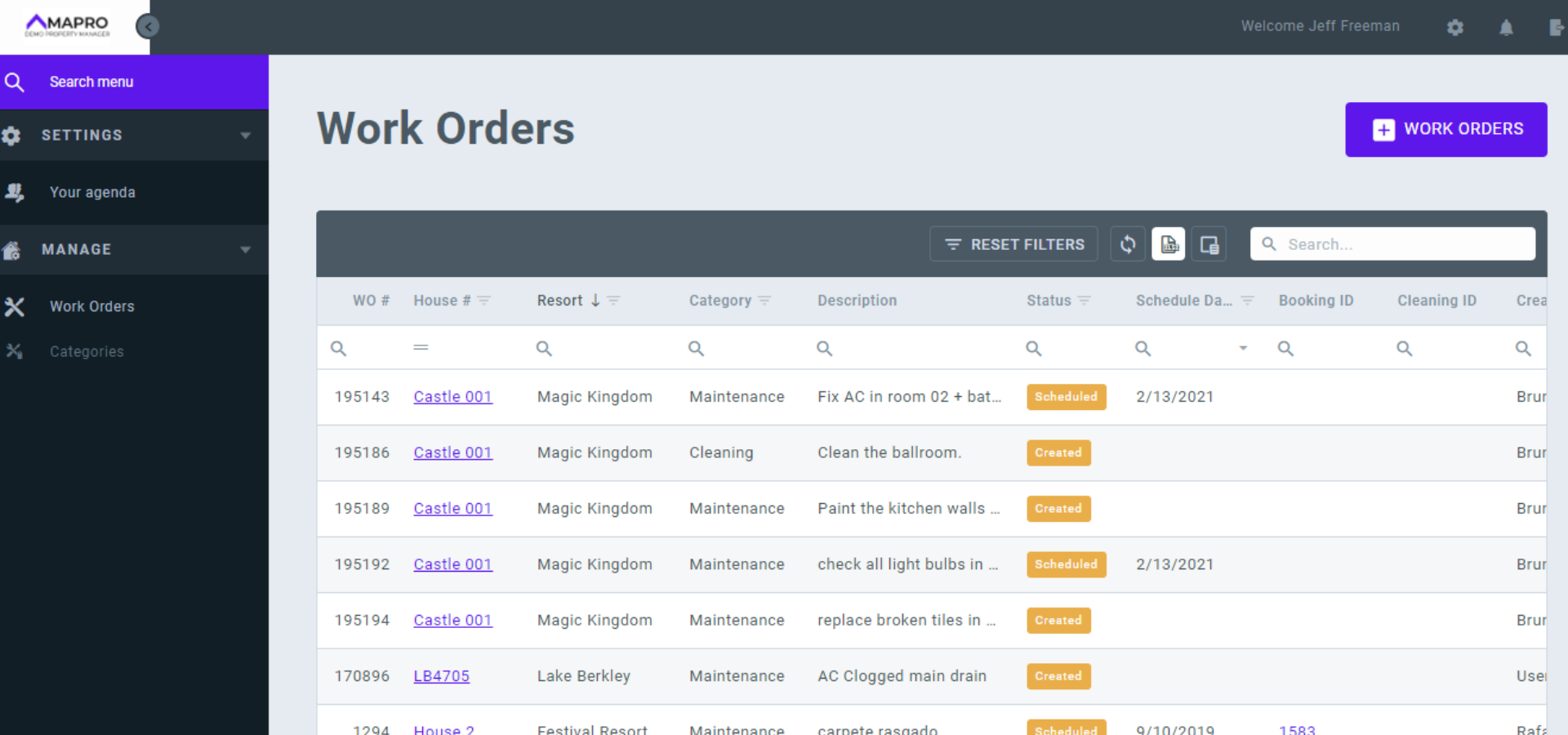
Task: Click inside the grid Search field
Action: (1393, 243)
